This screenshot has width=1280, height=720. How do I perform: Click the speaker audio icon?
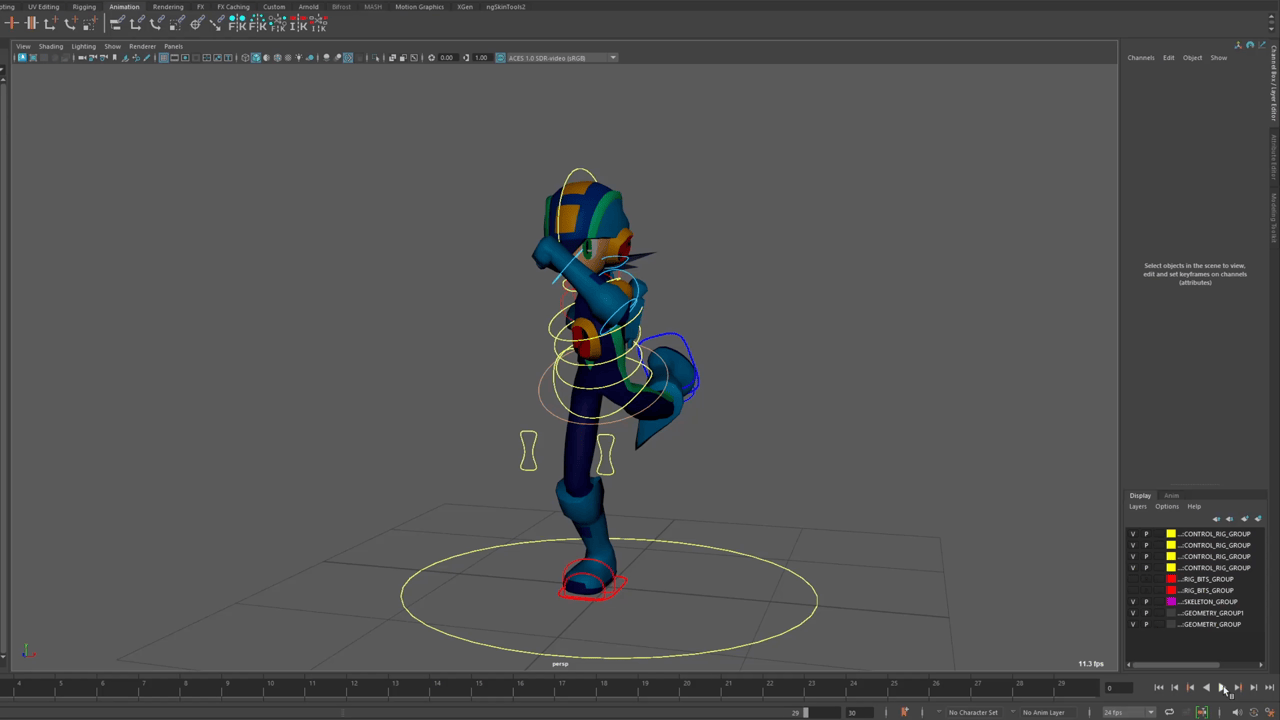[1236, 712]
